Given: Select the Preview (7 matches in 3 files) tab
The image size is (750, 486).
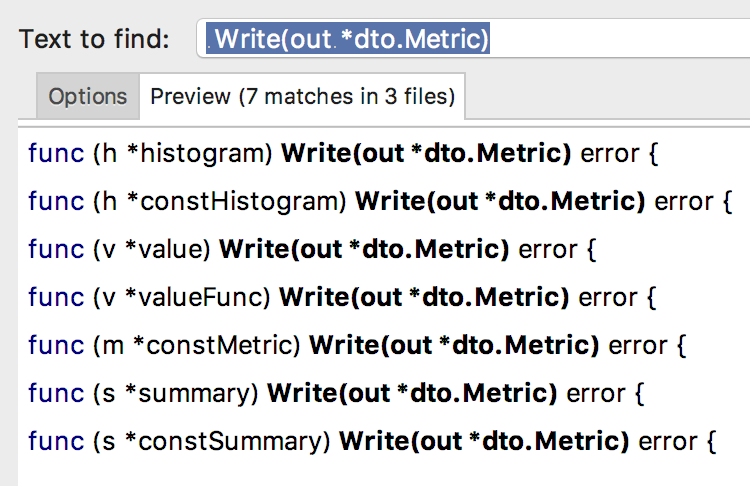Looking at the screenshot, I should click(x=302, y=96).
